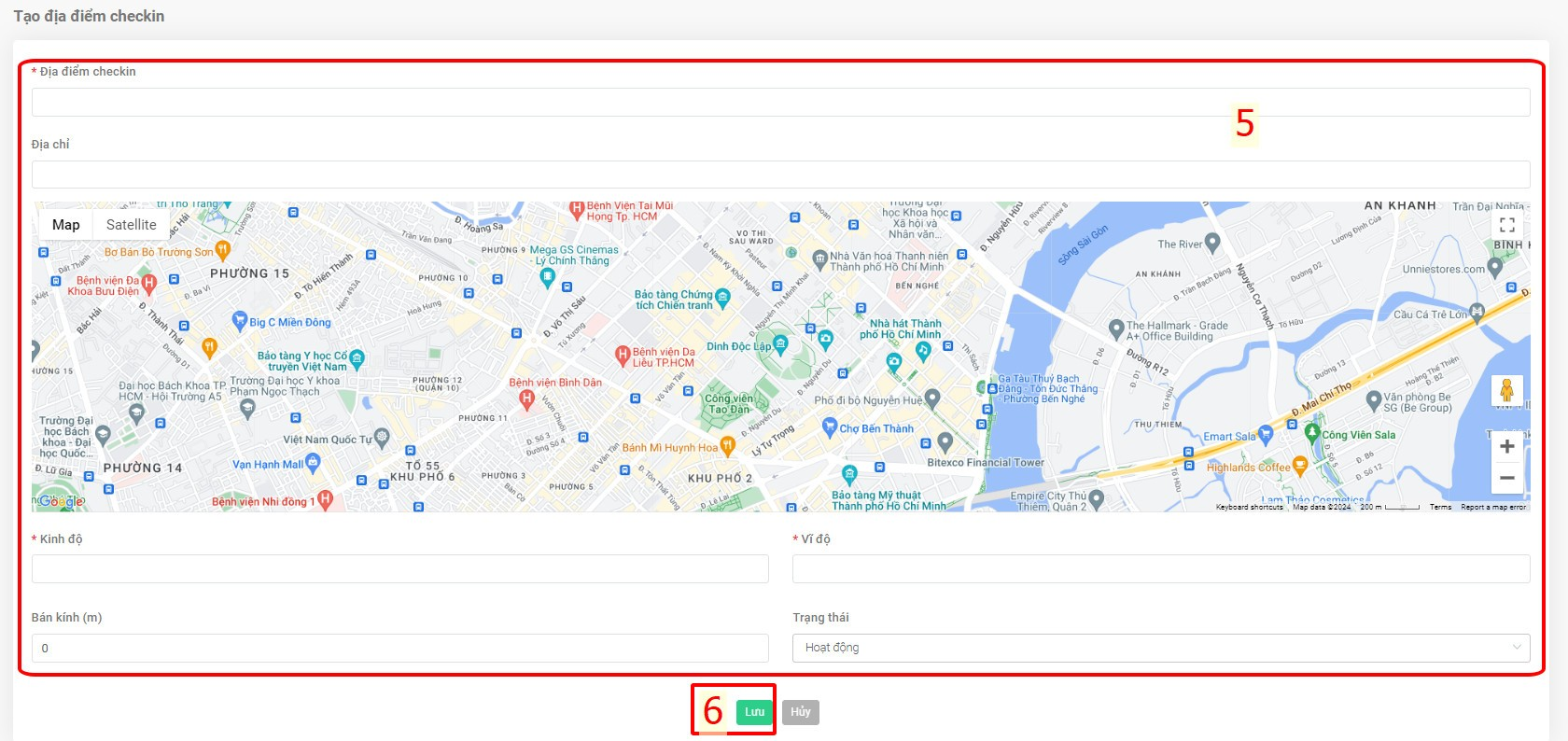
Task: Focus the Địa chỉ address field
Action: point(780,175)
